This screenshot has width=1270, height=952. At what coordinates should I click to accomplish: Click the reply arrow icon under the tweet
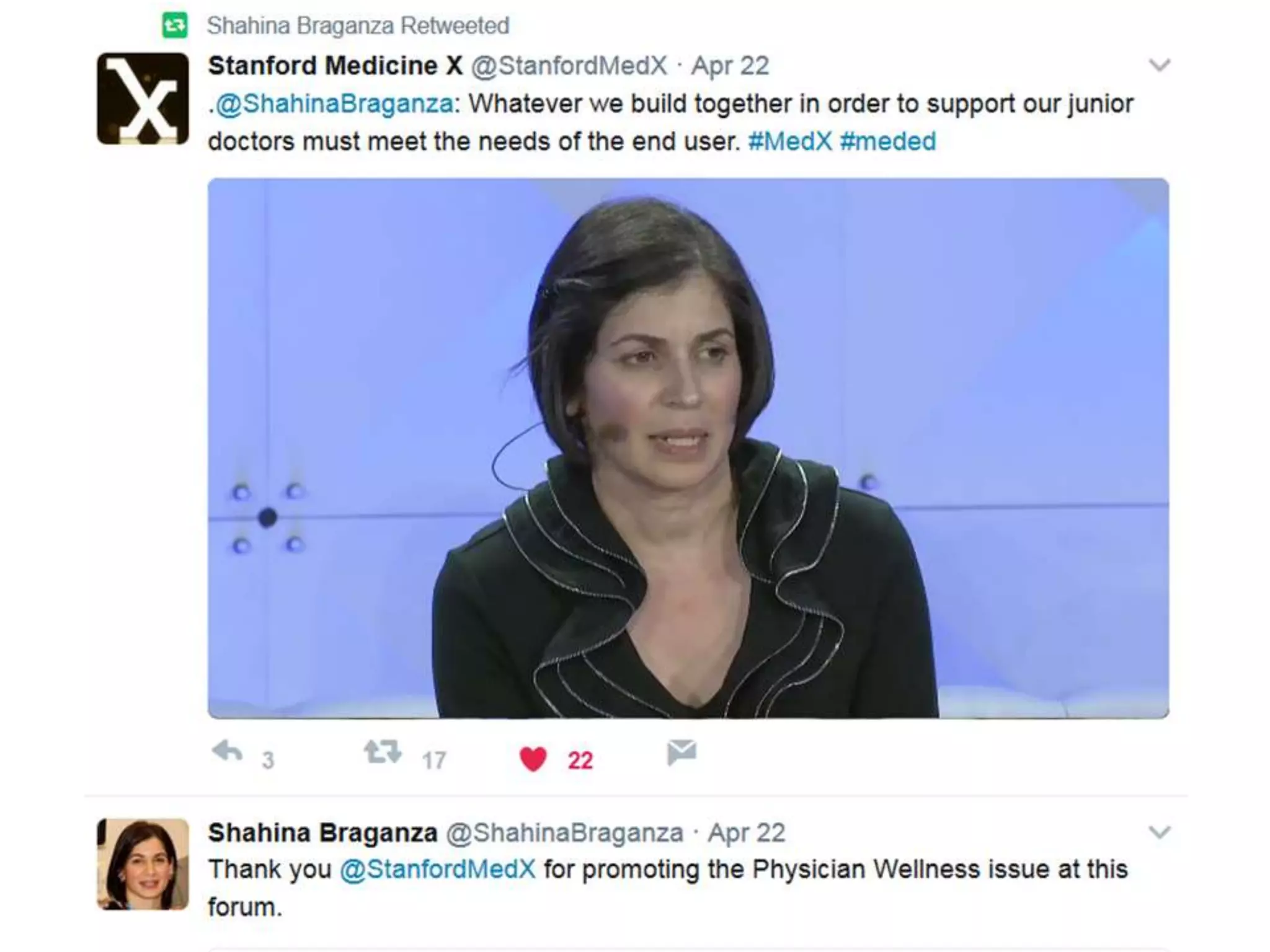(227, 752)
